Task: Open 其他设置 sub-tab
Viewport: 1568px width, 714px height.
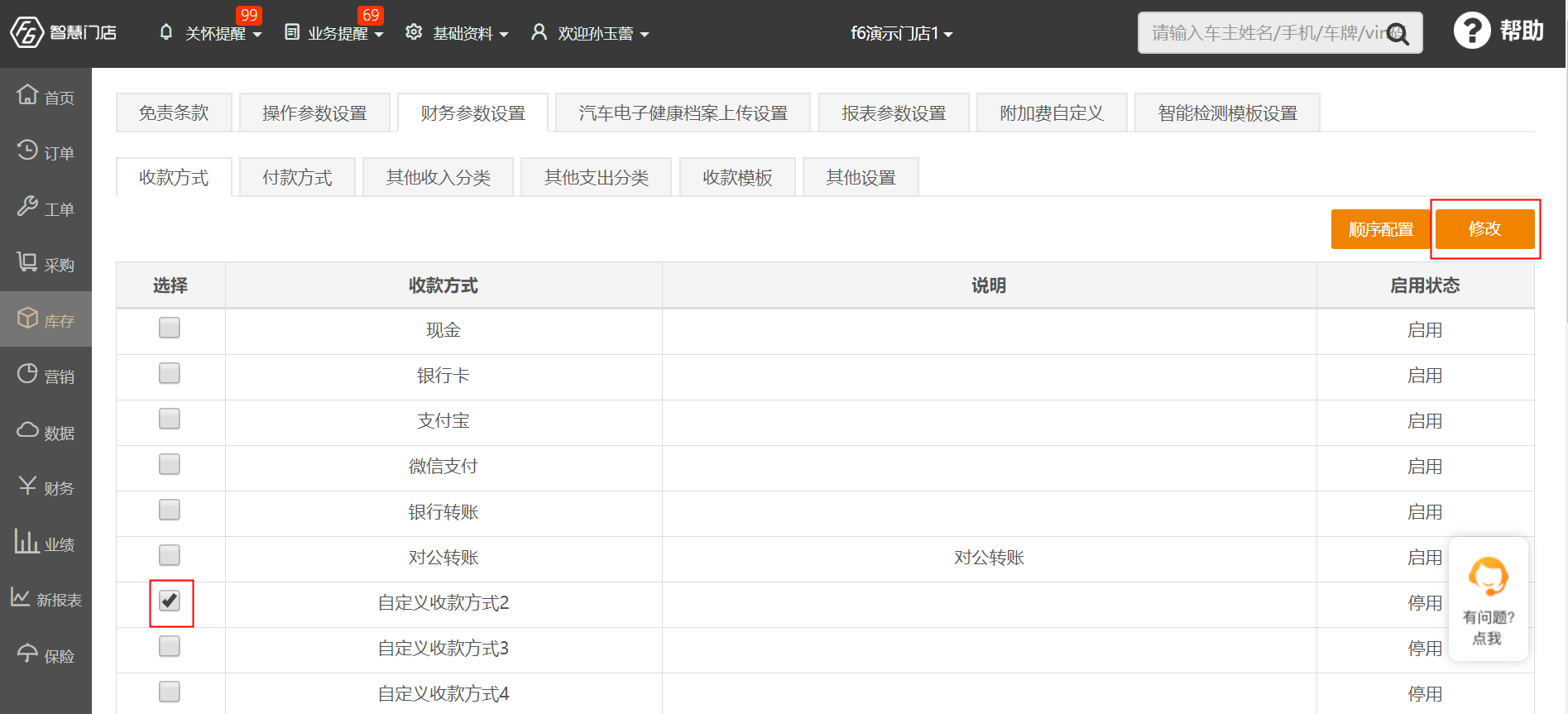Action: (x=861, y=177)
